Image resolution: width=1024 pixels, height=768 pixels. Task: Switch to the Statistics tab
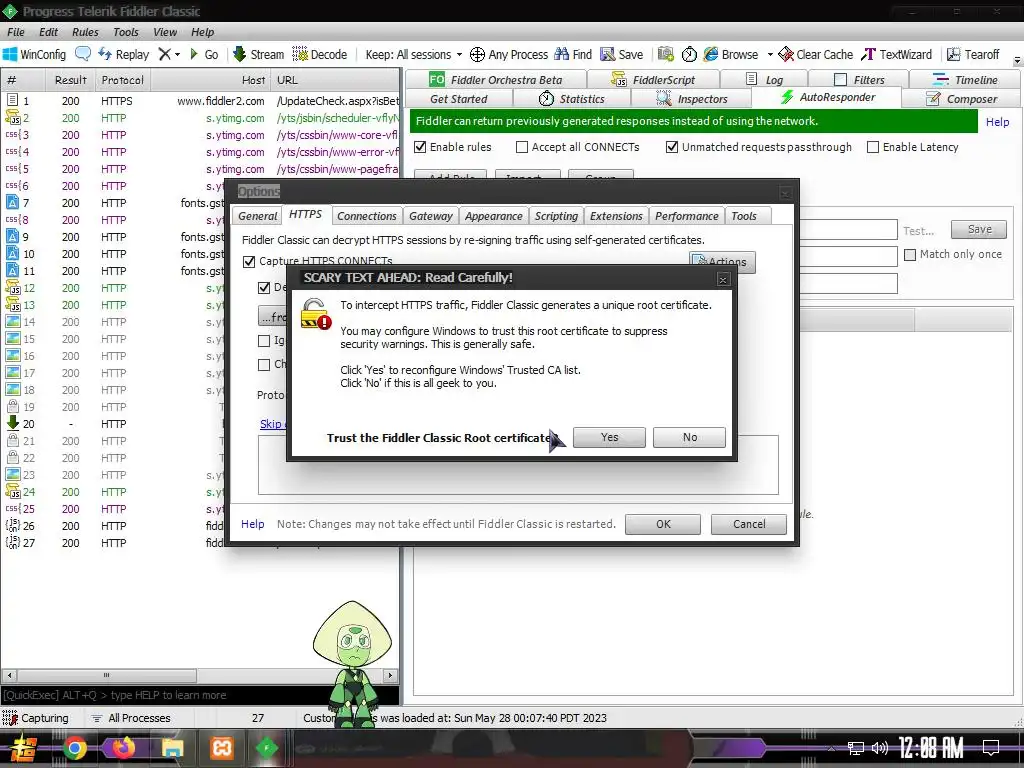point(571,99)
